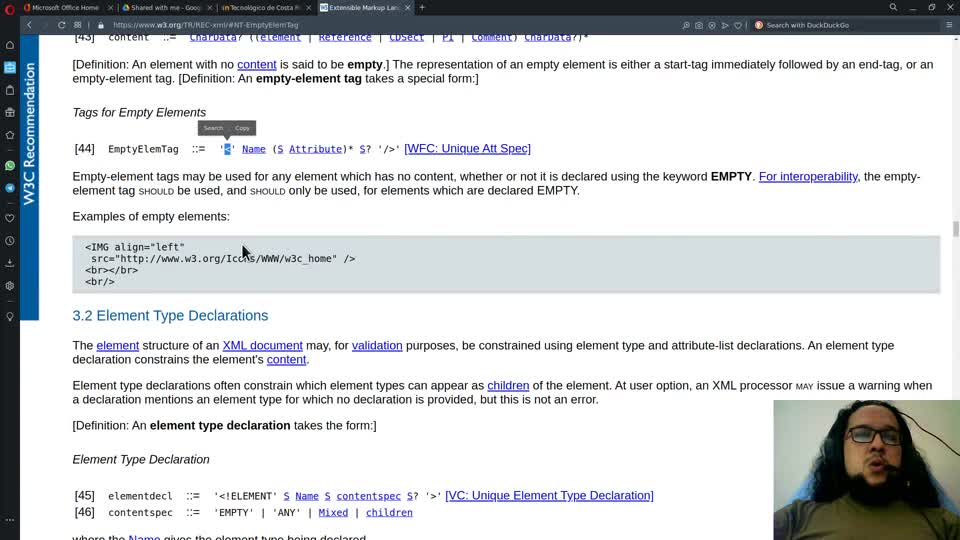Open the children link in paragraph

pos(508,386)
